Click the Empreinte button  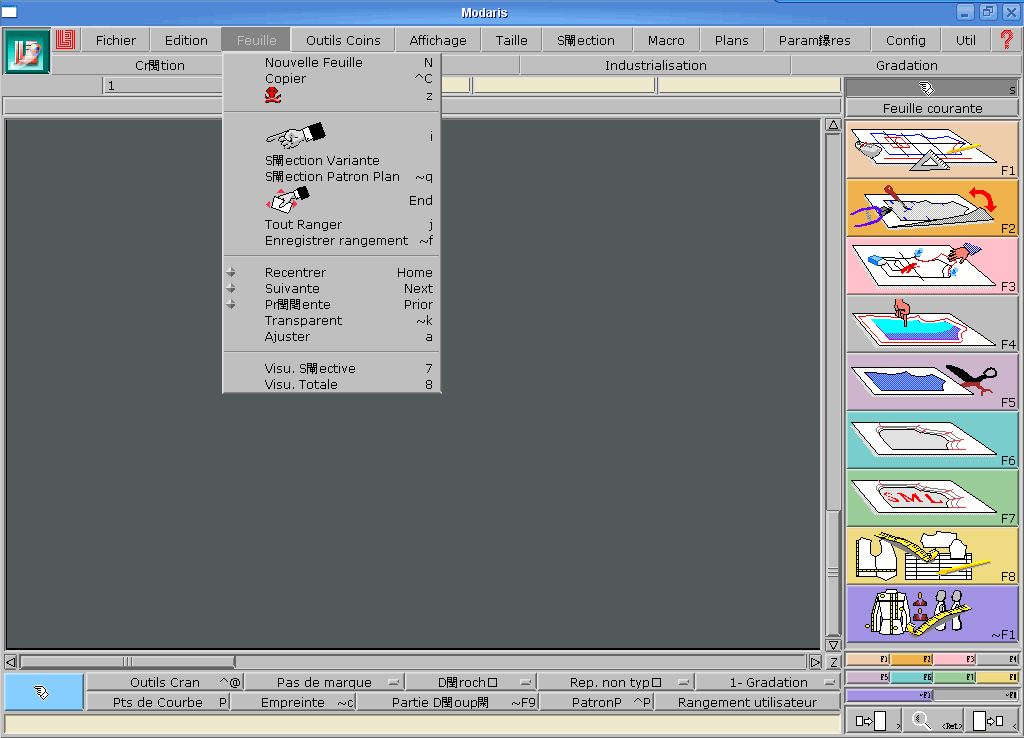click(x=293, y=703)
